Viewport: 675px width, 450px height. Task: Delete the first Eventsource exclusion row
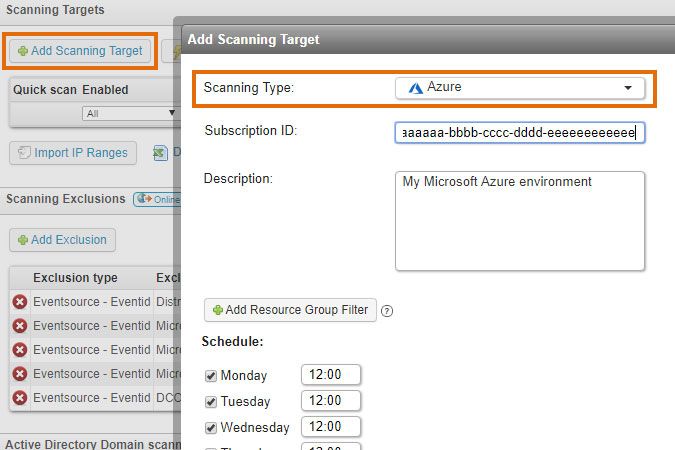click(x=19, y=302)
